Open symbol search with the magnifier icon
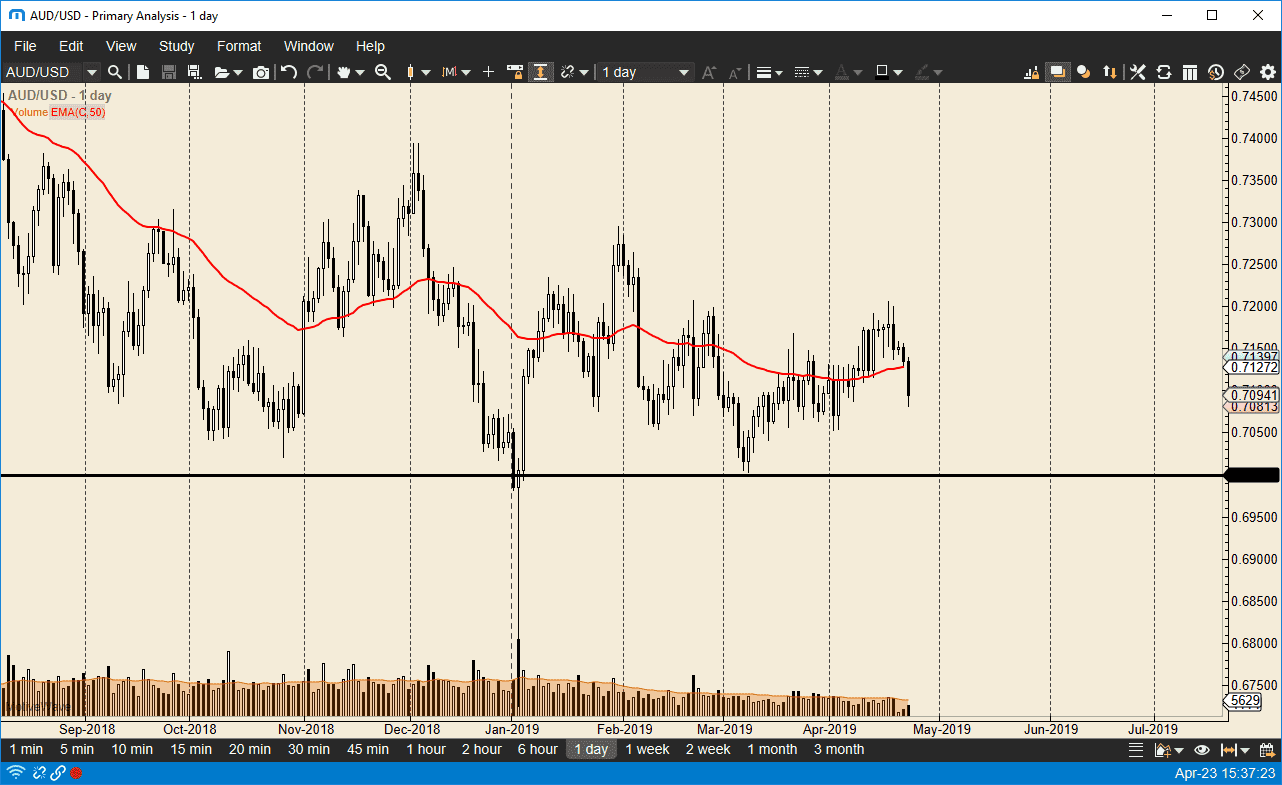This screenshot has height=785, width=1282. pos(114,72)
